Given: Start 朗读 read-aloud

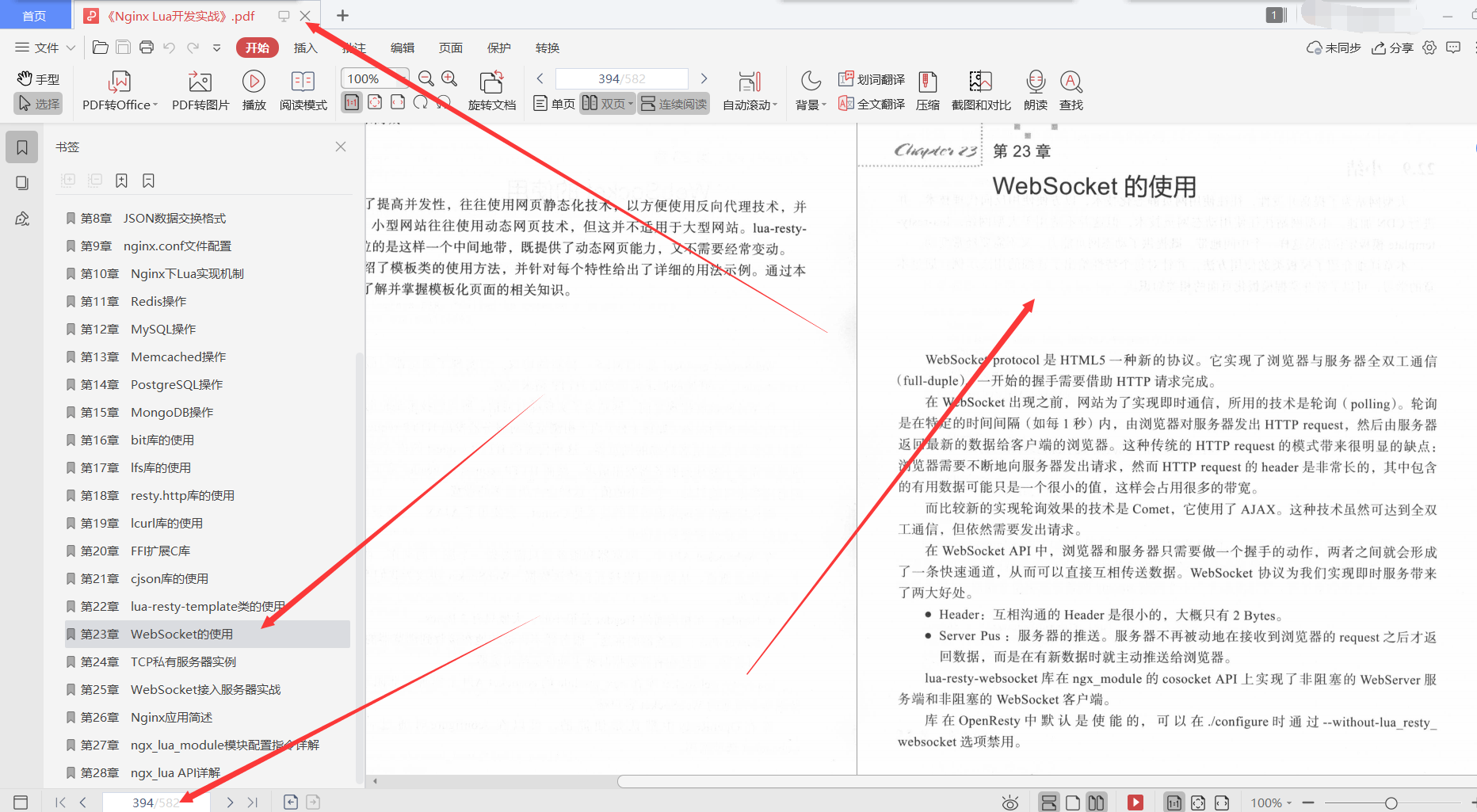Looking at the screenshot, I should pos(1035,90).
